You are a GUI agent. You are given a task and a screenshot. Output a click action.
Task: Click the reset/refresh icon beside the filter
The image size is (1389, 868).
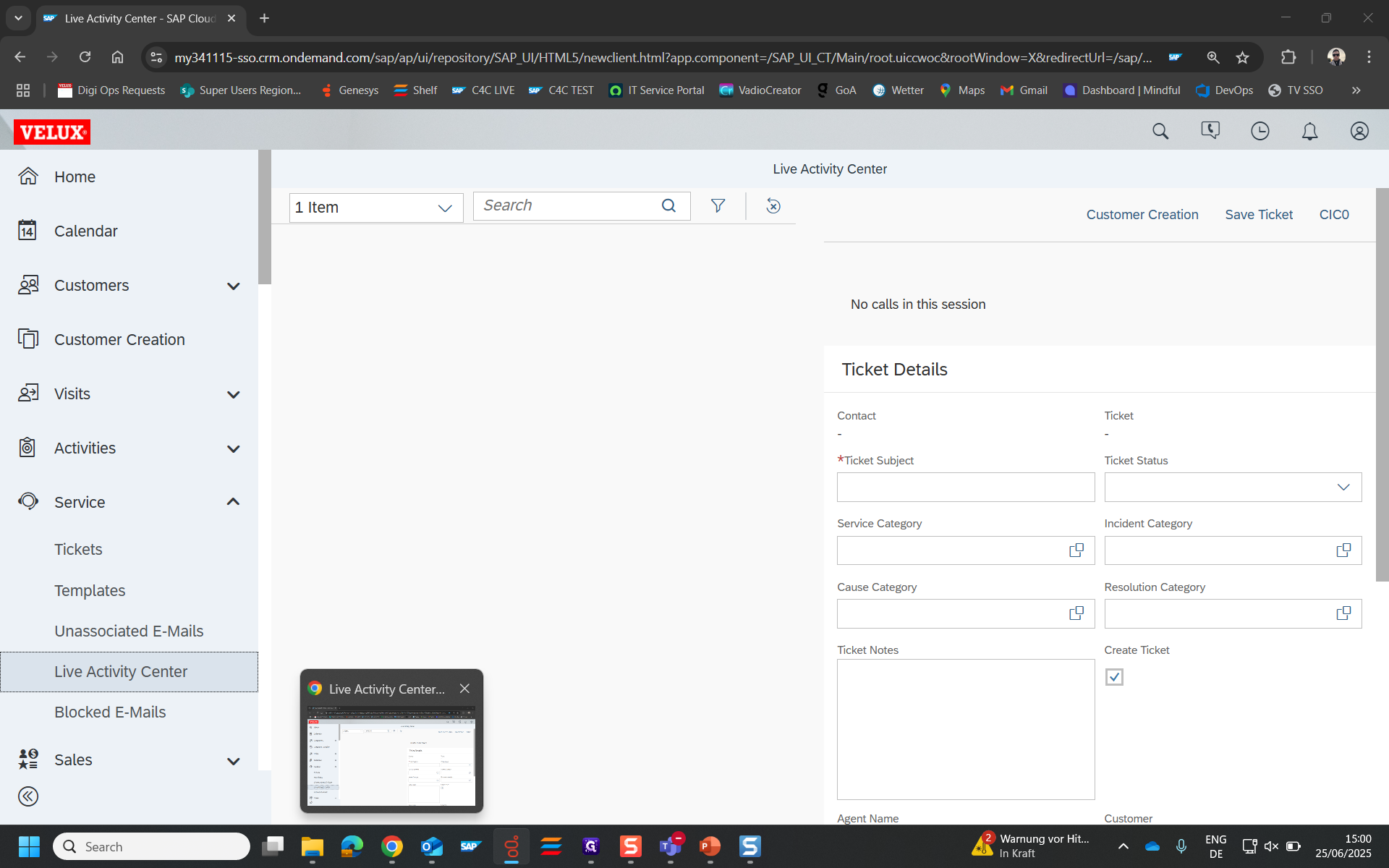pos(773,206)
